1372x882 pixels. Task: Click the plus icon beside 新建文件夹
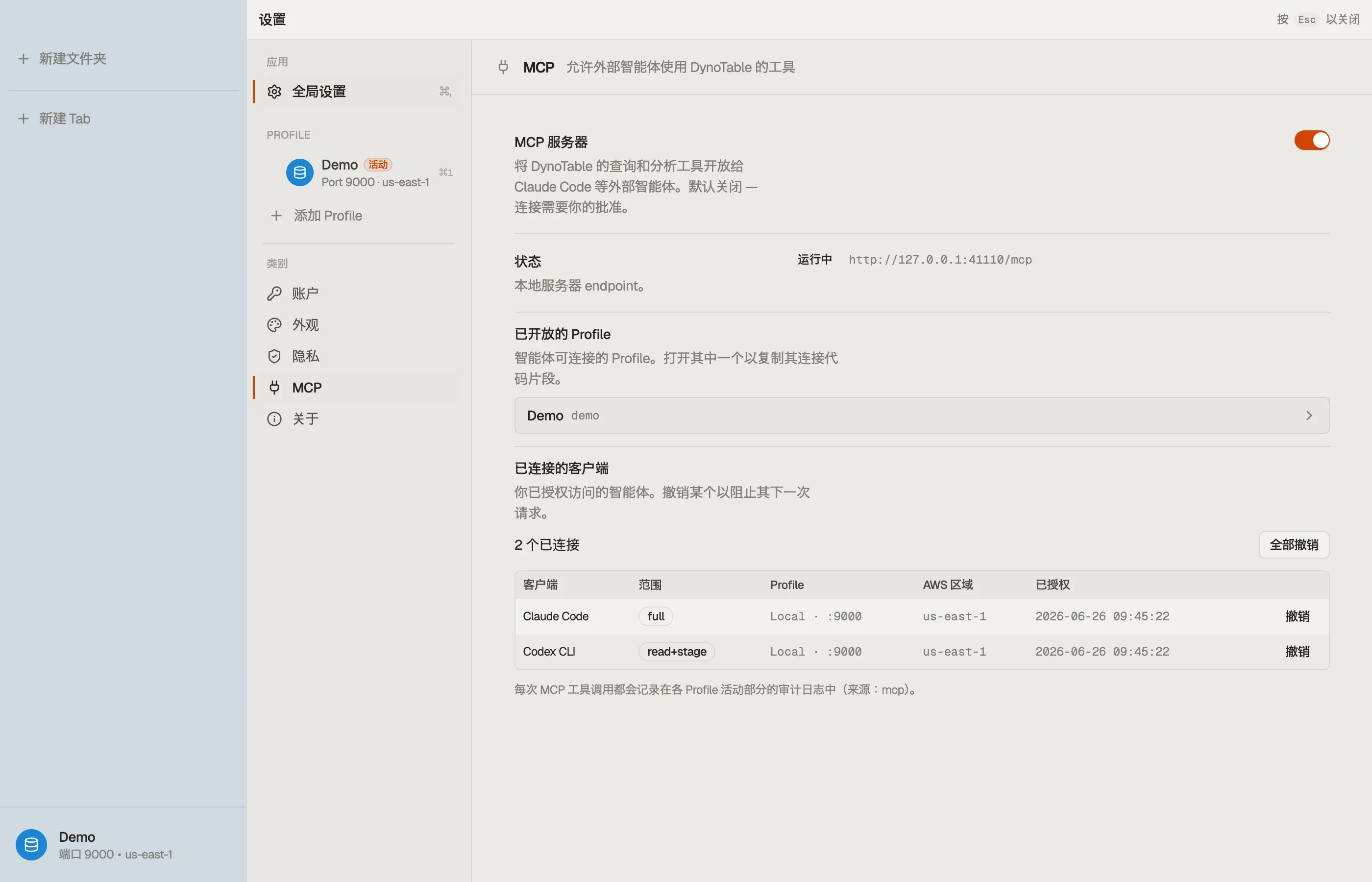tap(24, 58)
